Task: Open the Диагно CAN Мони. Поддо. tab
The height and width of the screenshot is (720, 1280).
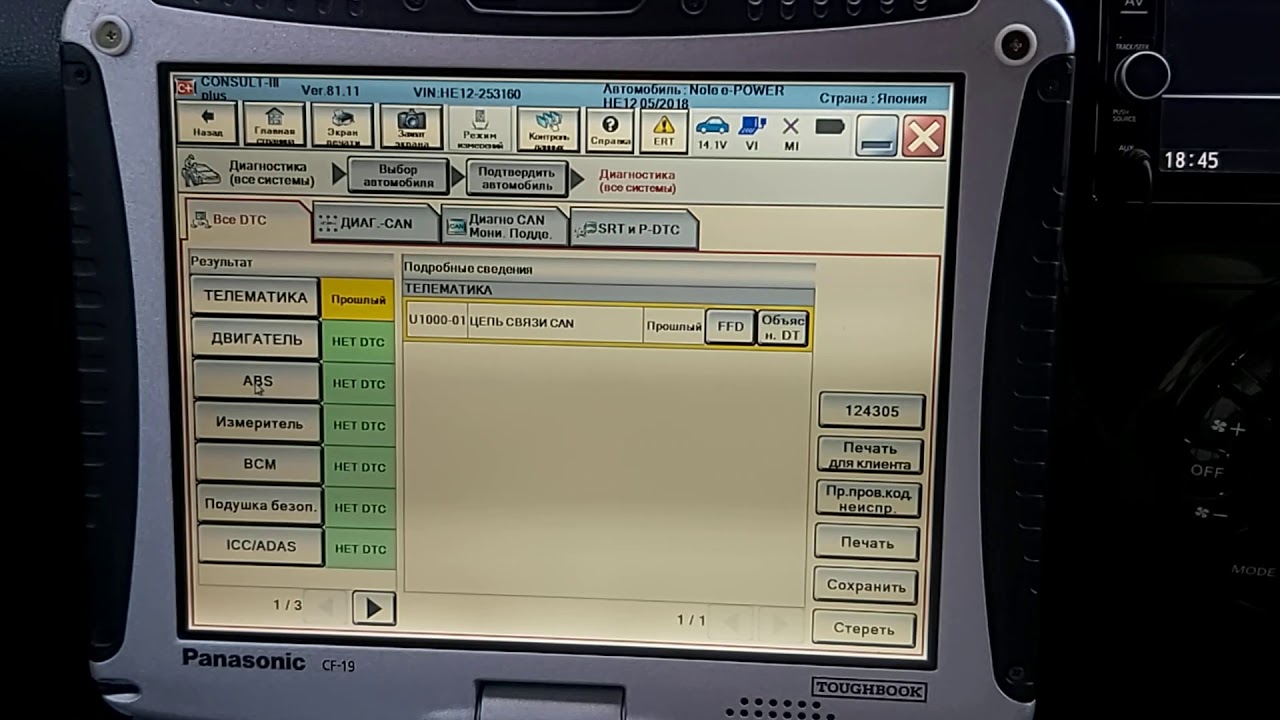Action: 505,227
